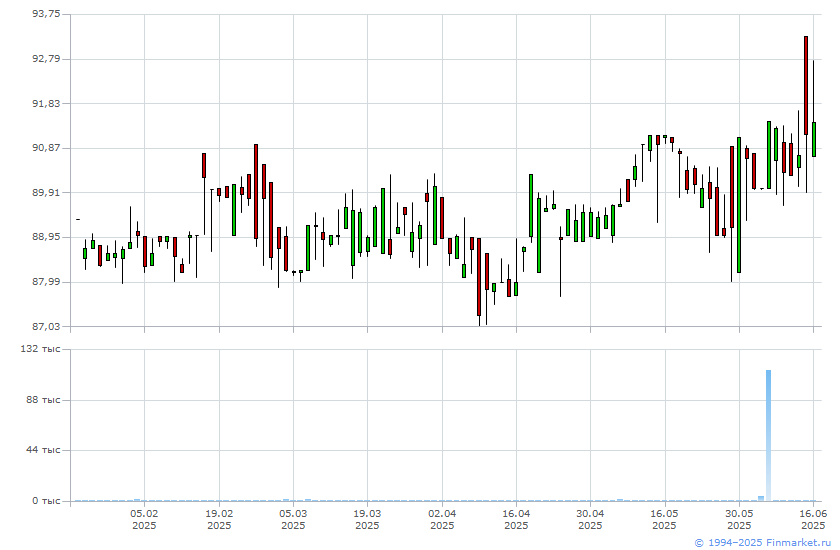Click the 16.04 2025 date label

pos(516,519)
